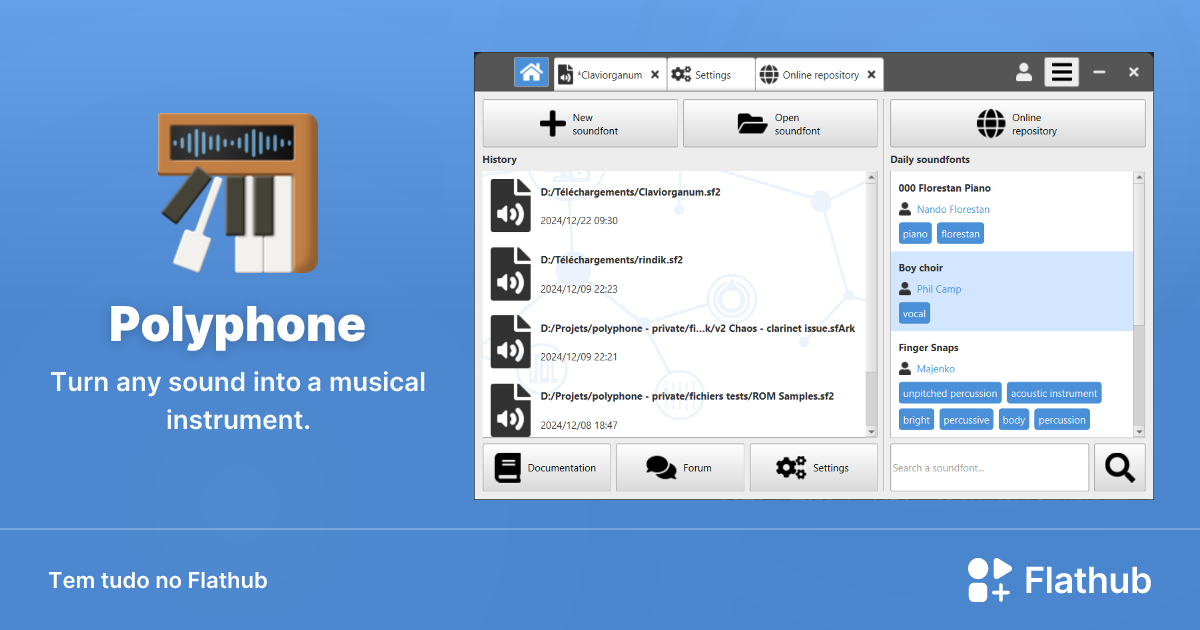Click the speaker icon beside rindik.sf2
This screenshot has height=630, width=1200.
pos(510,274)
